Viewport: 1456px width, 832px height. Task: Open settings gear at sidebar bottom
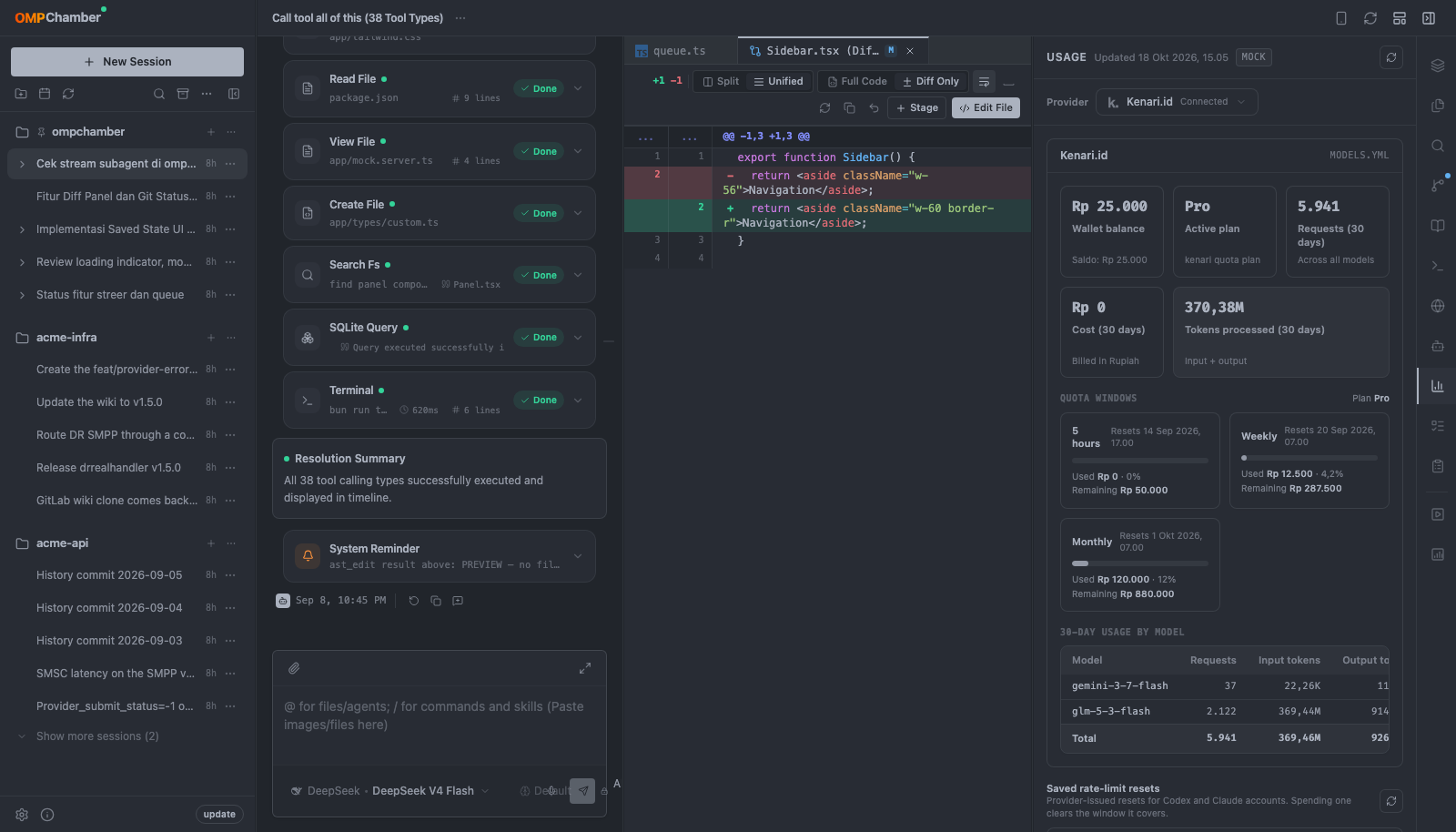point(22,815)
